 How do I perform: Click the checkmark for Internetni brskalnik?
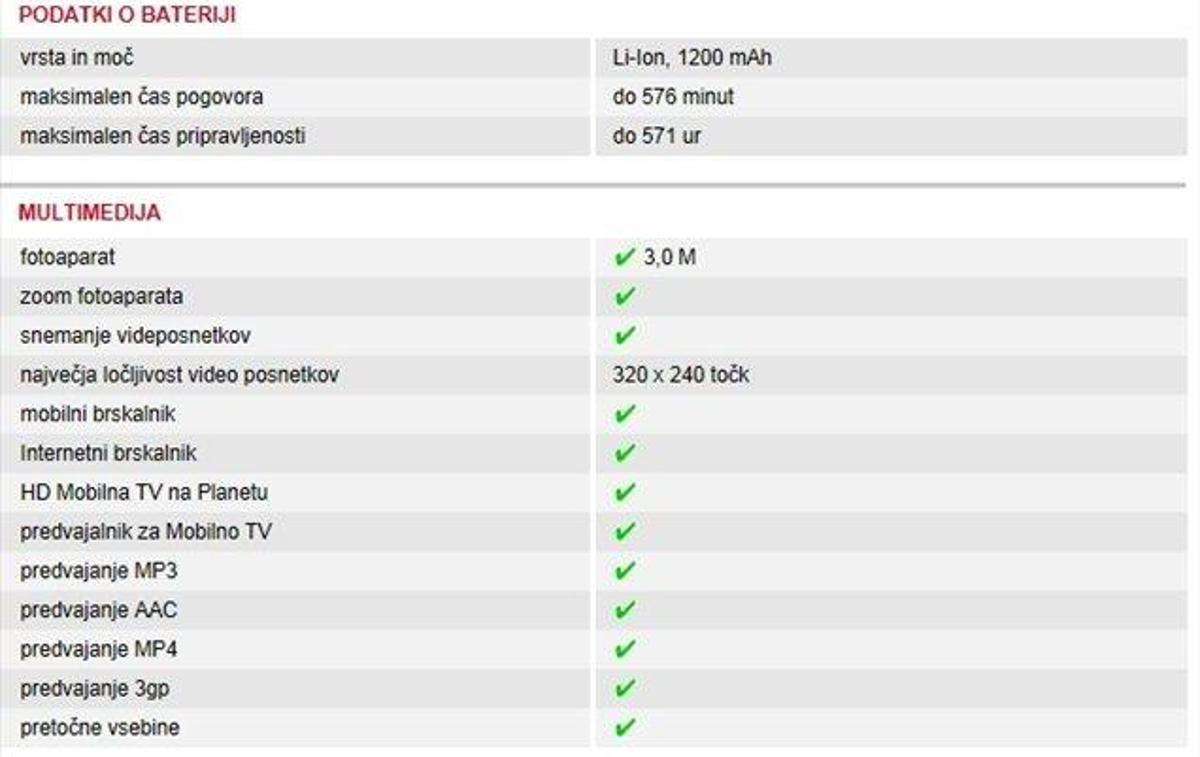pyautogui.click(x=625, y=454)
